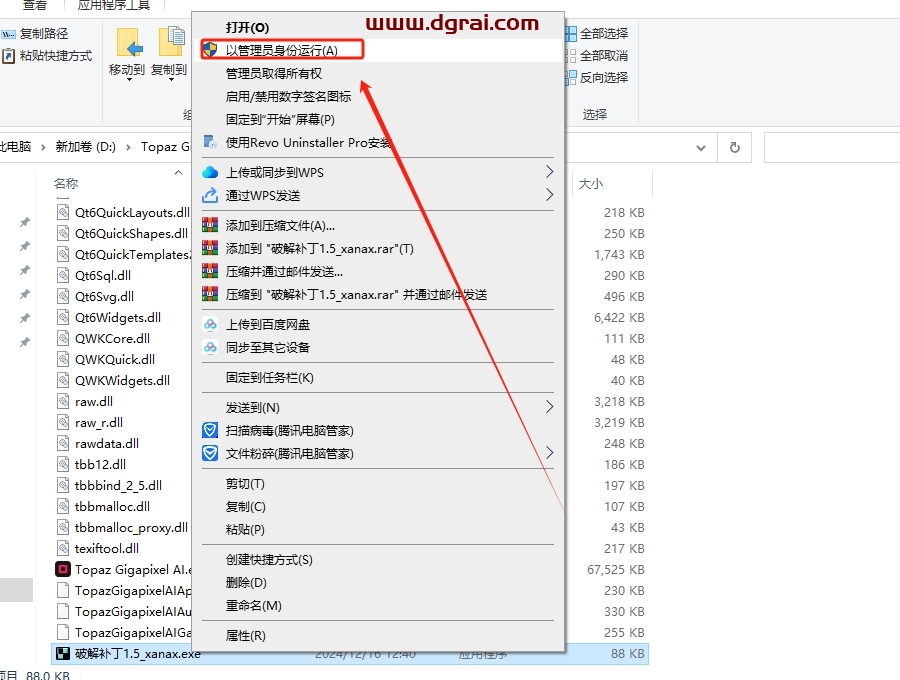Click Tencent shield icon beside 文件粉碎
The image size is (900, 680).
[210, 453]
